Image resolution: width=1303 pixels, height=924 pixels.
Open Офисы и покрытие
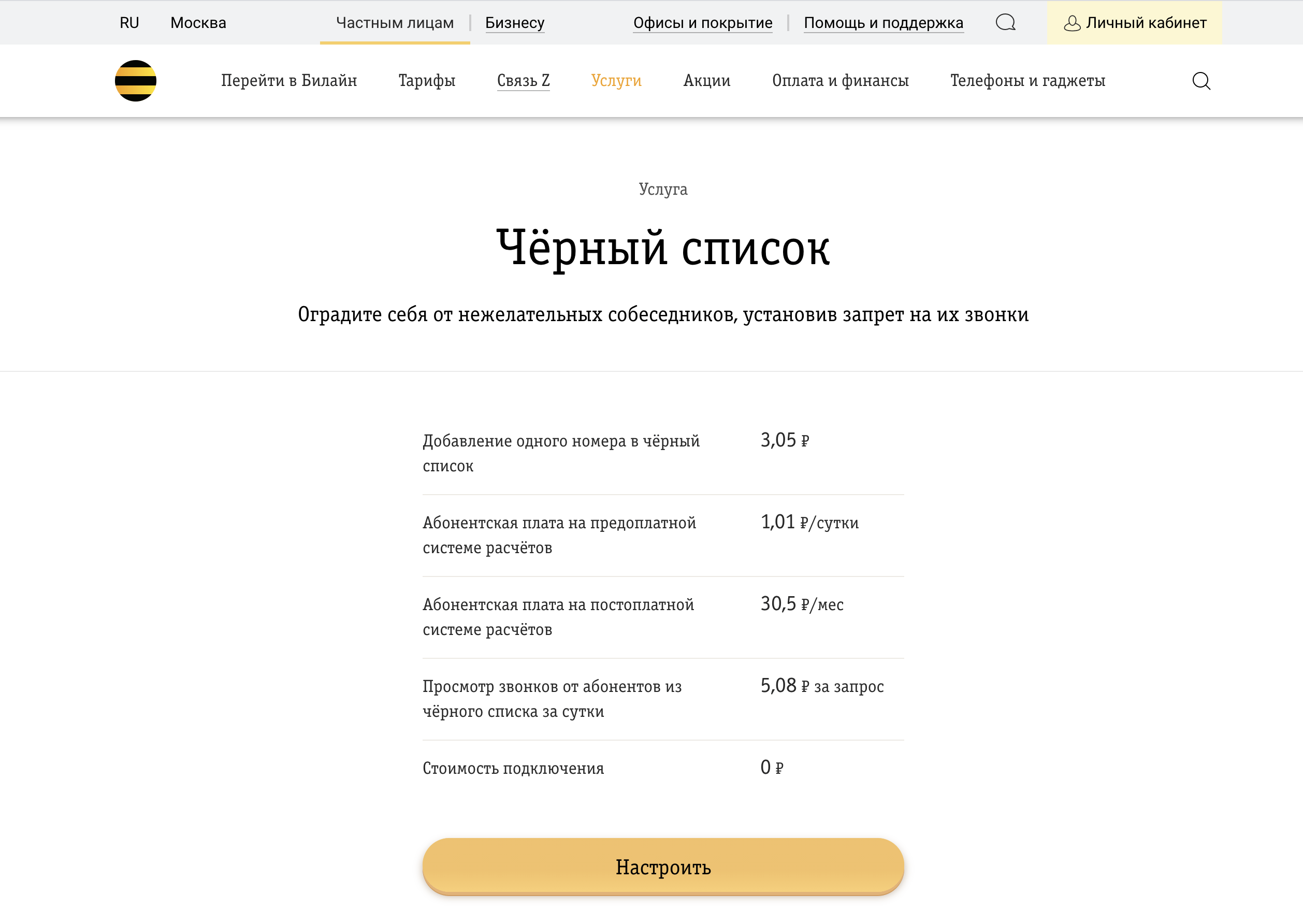[703, 23]
